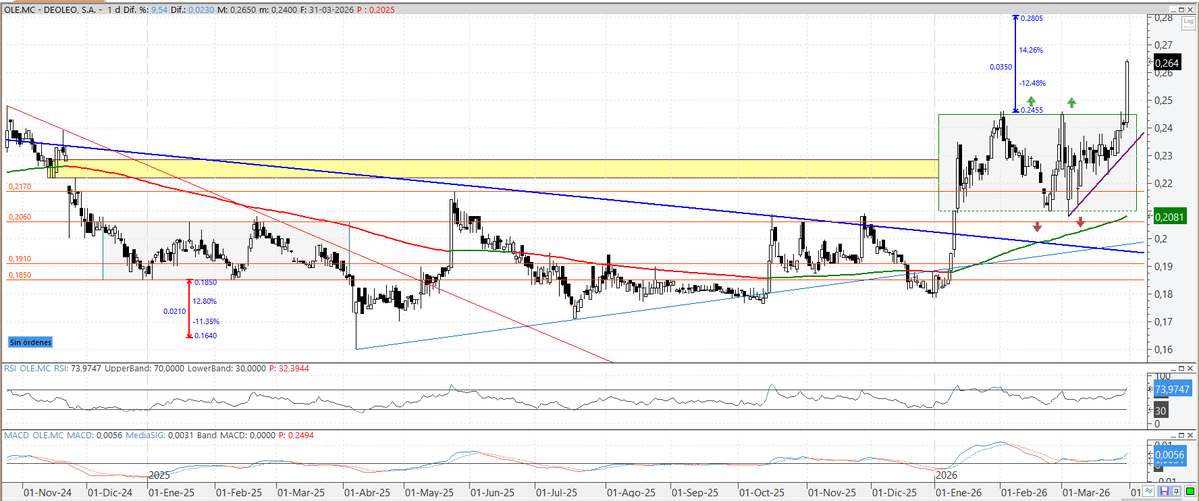The image size is (1199, 501).
Task: Click the 0.1640 downside target label
Action: 205,335
